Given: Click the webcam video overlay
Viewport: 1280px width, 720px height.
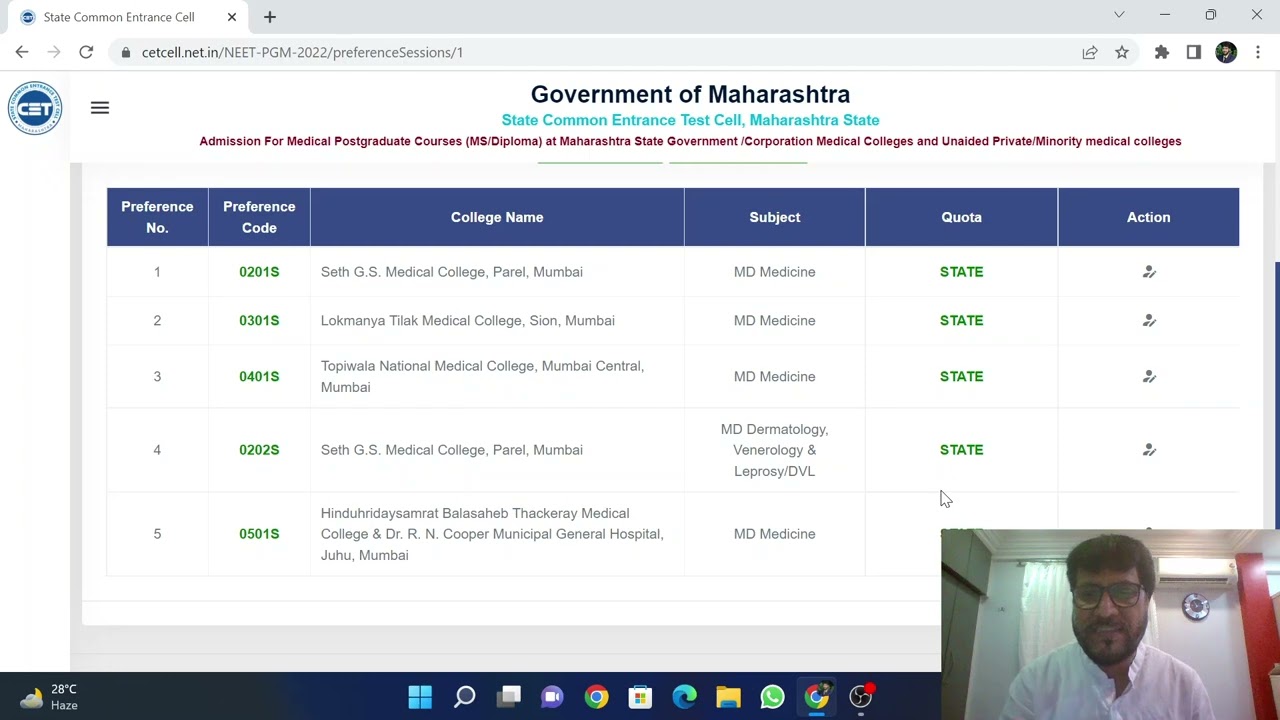Looking at the screenshot, I should (1110, 625).
